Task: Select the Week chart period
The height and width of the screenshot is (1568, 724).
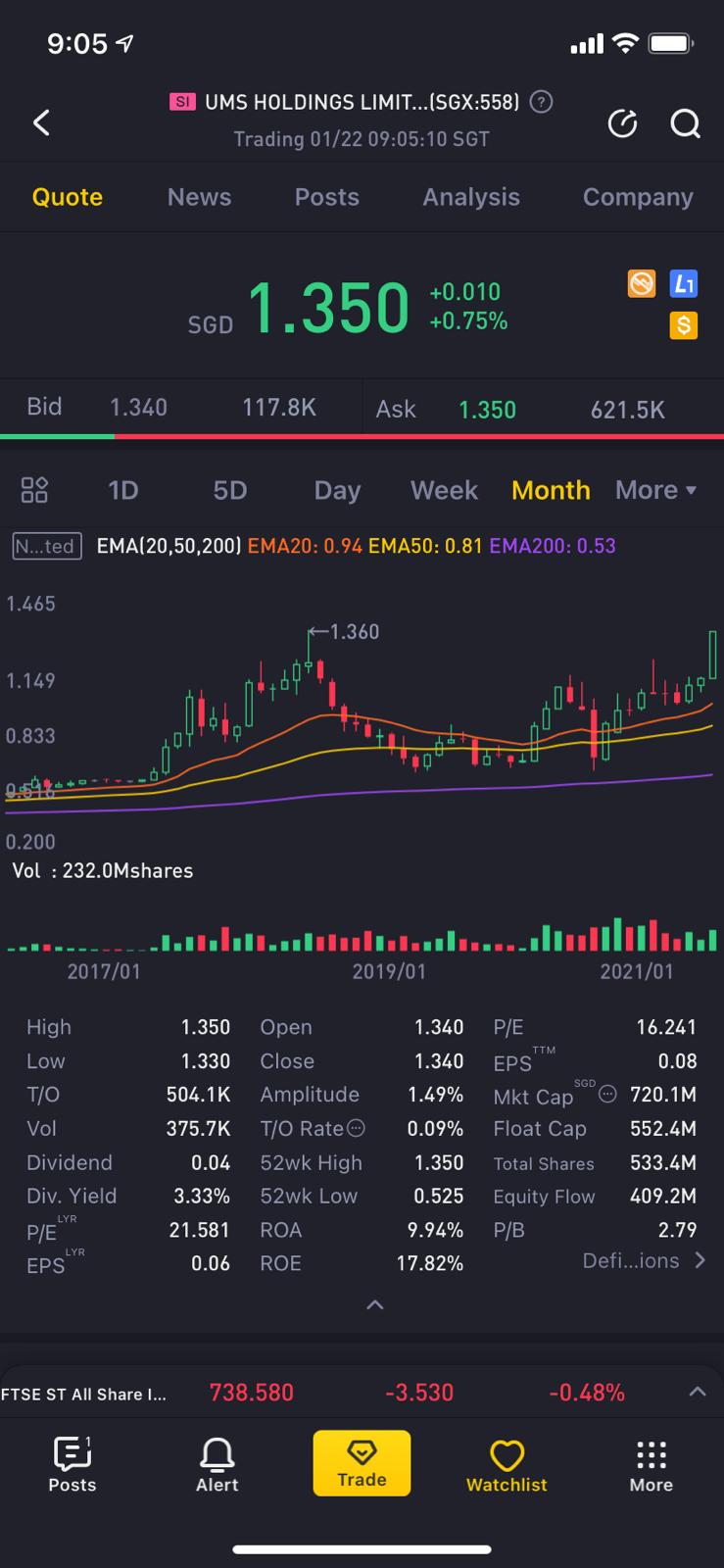Action: click(x=444, y=490)
